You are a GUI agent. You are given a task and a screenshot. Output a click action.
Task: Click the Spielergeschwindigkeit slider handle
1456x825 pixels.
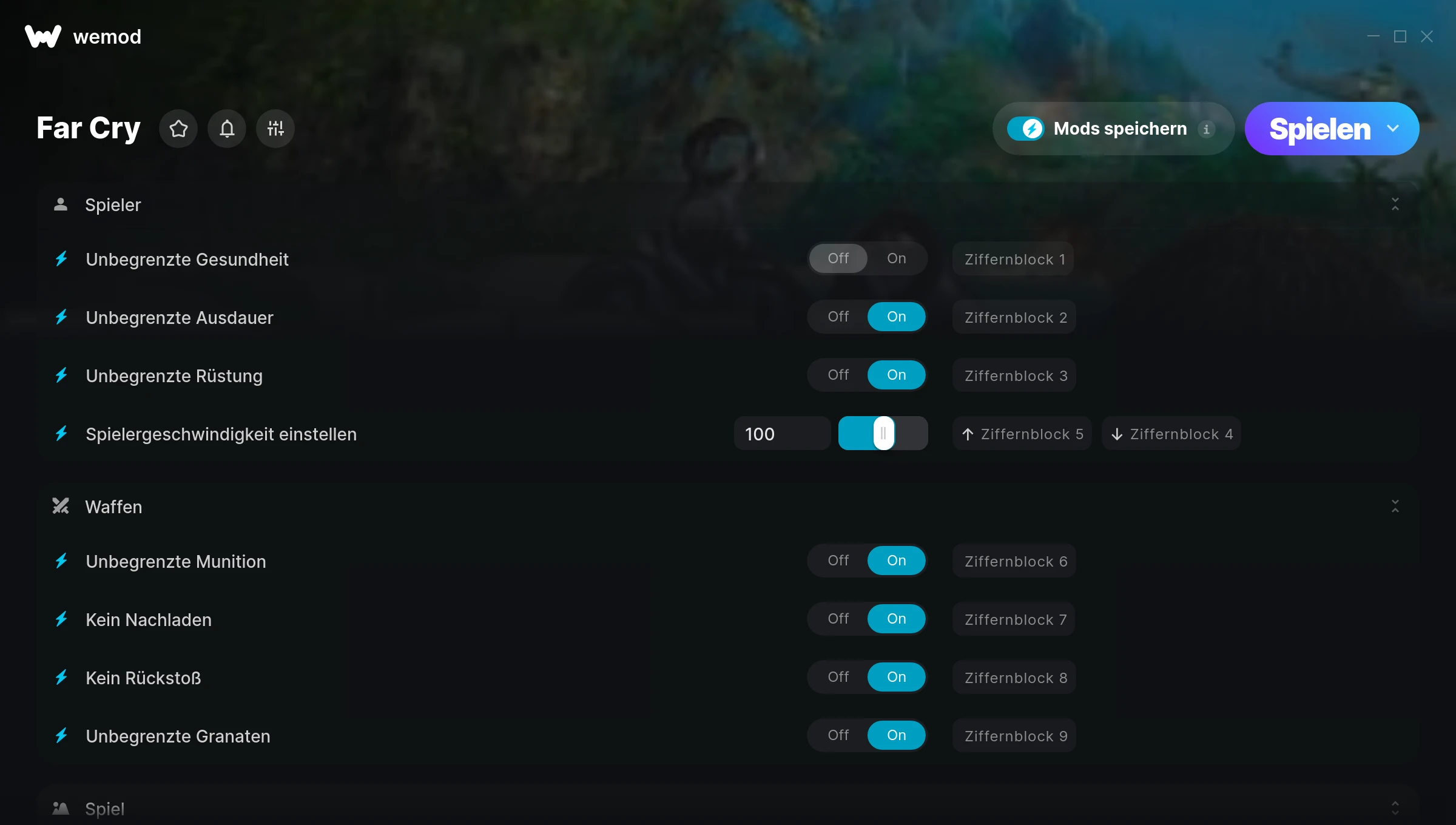tap(884, 433)
